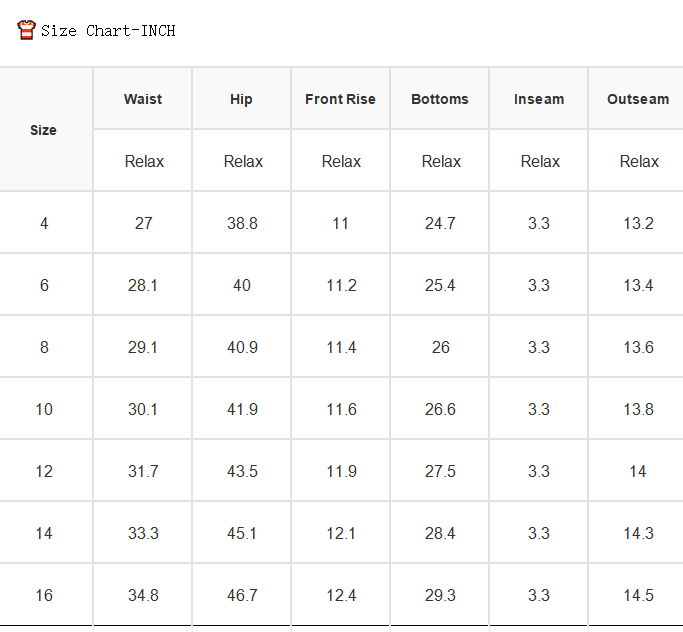
Task: Select hip value 46.7 in last row
Action: pyautogui.click(x=242, y=595)
